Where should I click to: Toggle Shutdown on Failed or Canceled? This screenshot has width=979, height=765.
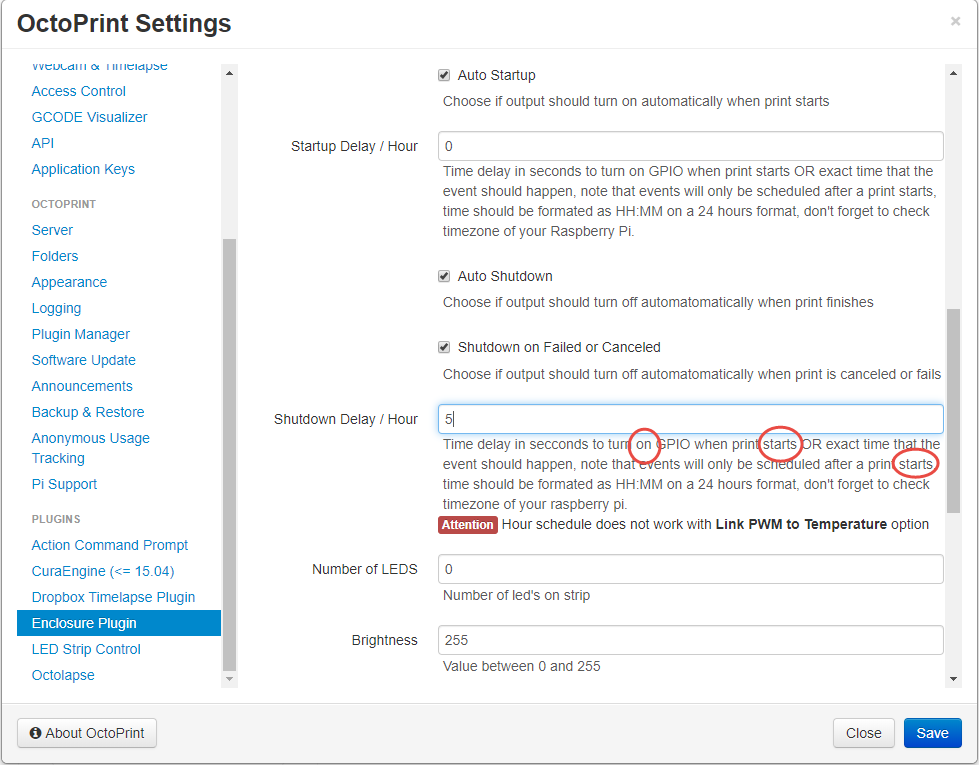[x=444, y=347]
